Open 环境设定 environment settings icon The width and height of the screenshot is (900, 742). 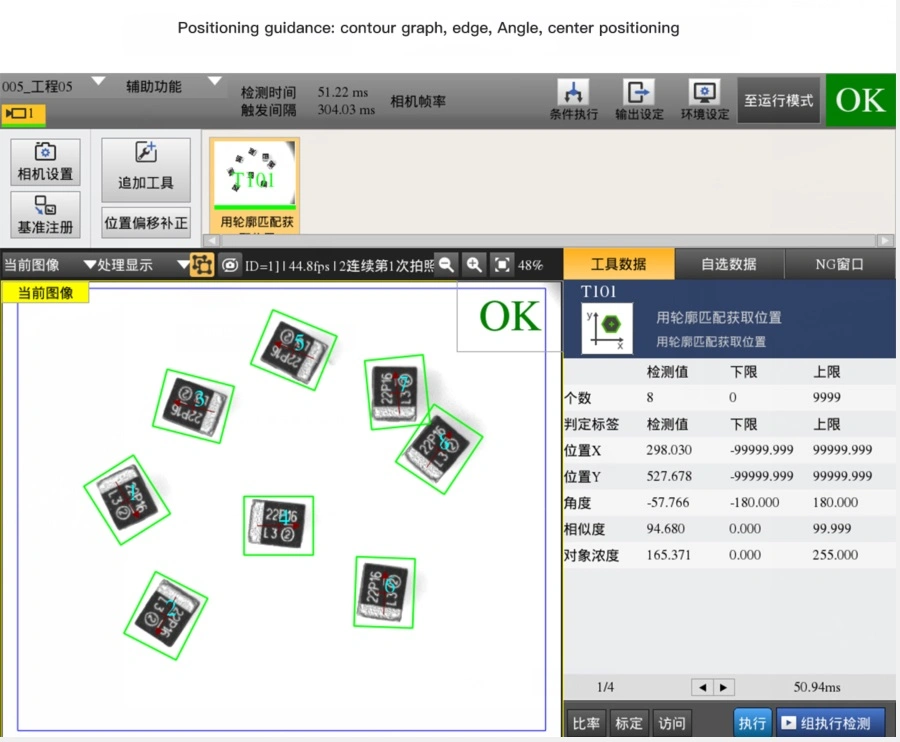pyautogui.click(x=704, y=99)
